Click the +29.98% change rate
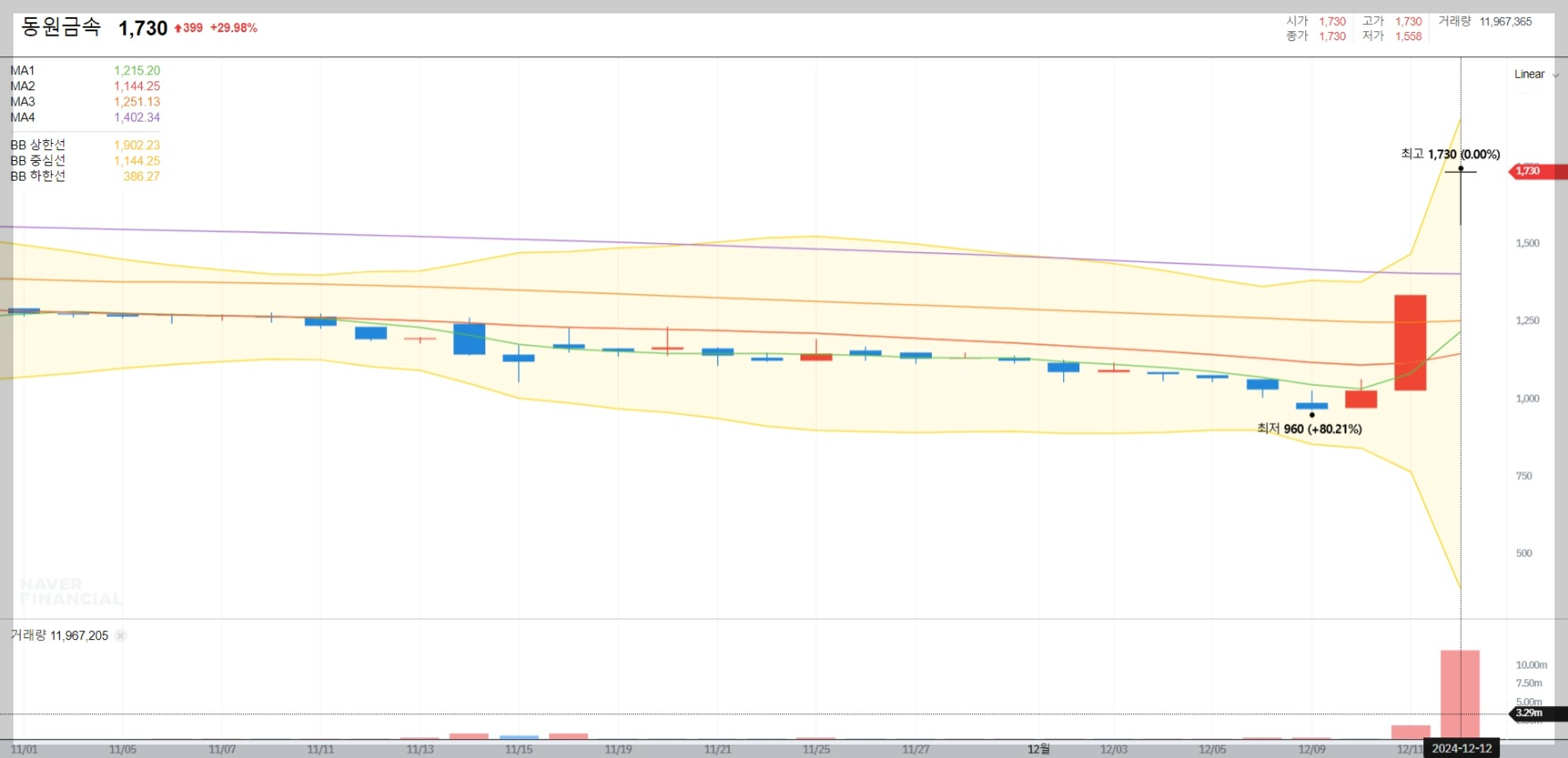The image size is (1568, 758). click(233, 28)
